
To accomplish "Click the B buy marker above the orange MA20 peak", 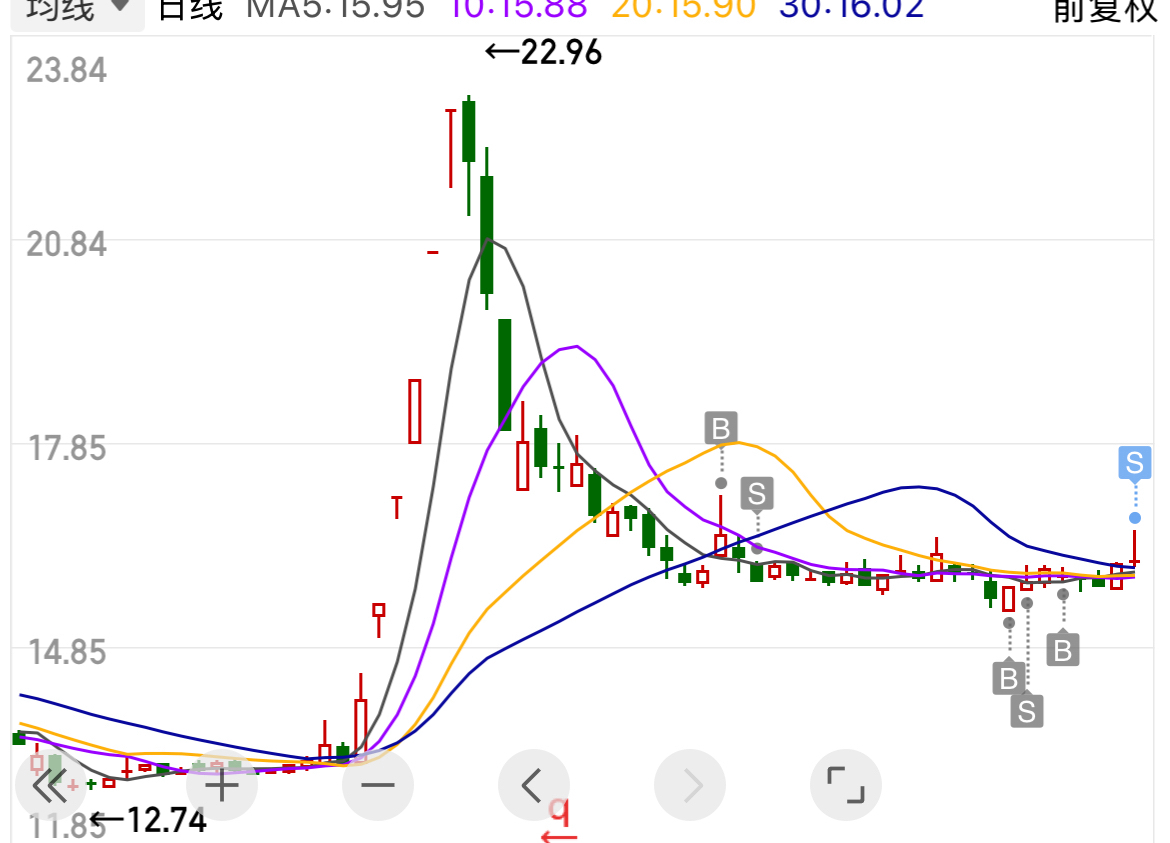I will click(721, 428).
